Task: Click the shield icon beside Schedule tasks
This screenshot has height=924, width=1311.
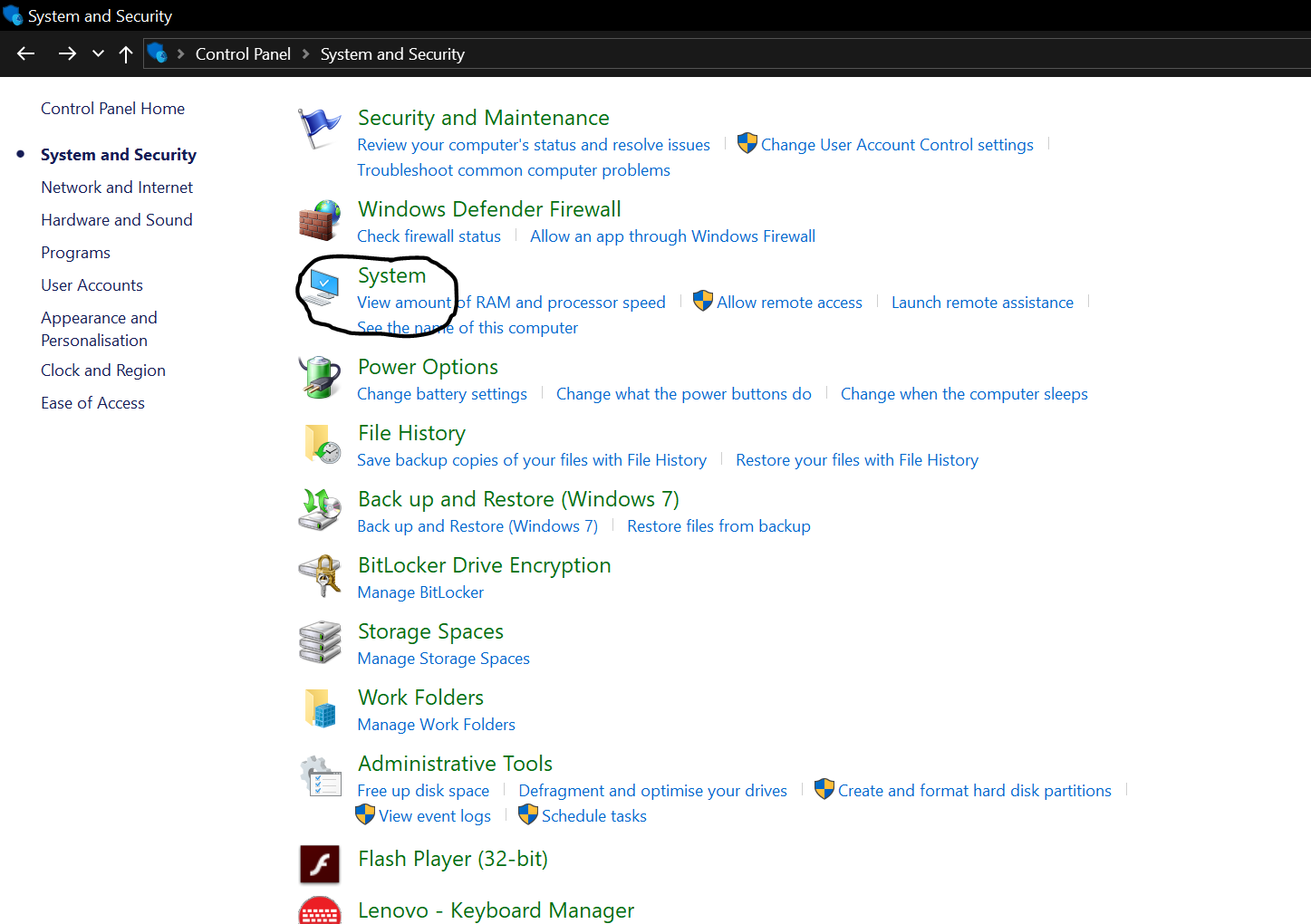Action: click(x=528, y=814)
